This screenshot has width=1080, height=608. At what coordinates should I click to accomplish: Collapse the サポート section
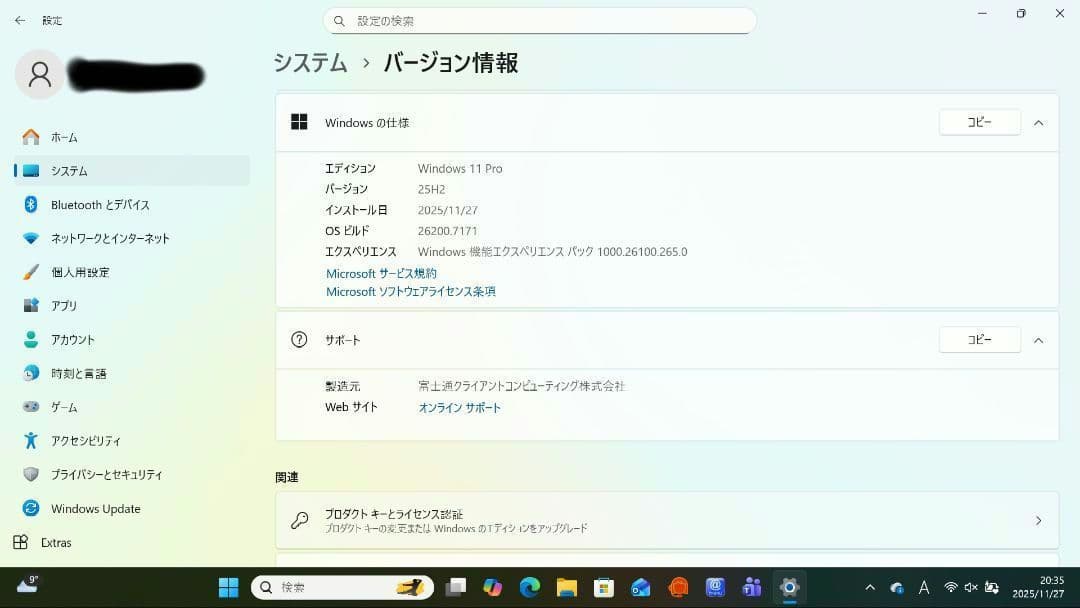click(x=1038, y=339)
